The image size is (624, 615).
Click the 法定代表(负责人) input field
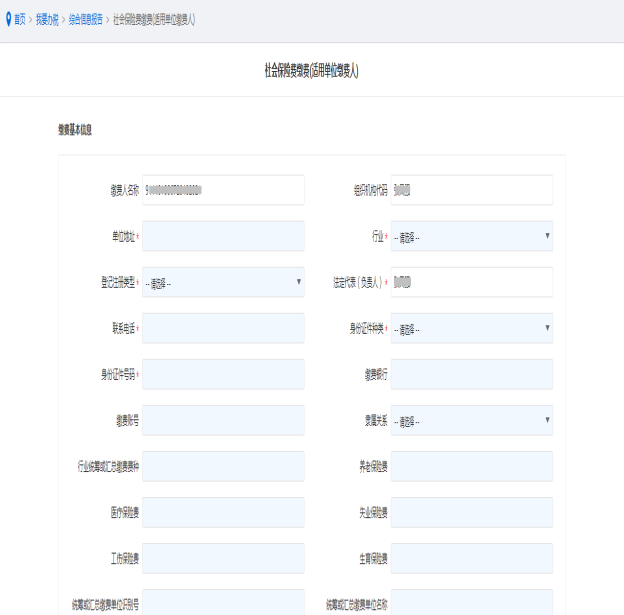tap(471, 282)
